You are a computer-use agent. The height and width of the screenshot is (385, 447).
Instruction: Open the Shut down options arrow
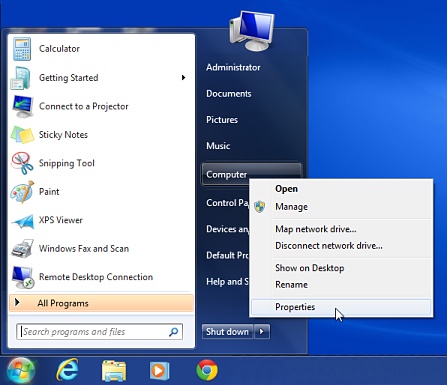click(262, 332)
